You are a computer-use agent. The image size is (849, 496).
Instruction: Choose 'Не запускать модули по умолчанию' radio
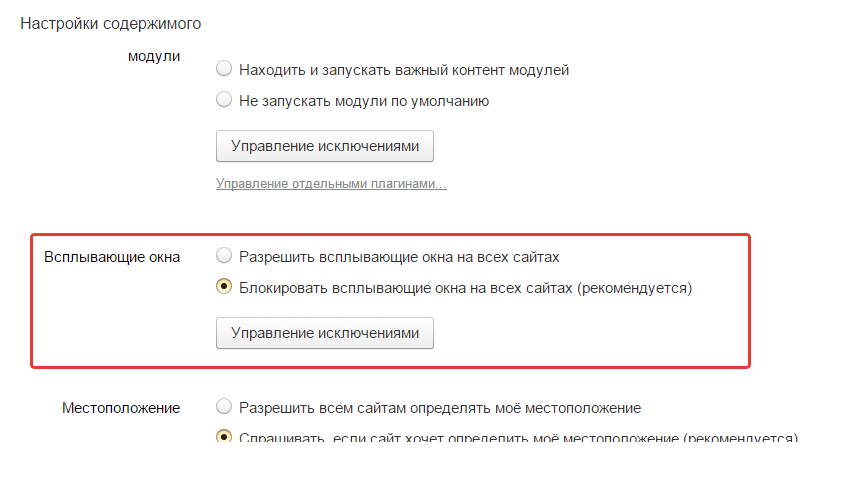pos(224,100)
